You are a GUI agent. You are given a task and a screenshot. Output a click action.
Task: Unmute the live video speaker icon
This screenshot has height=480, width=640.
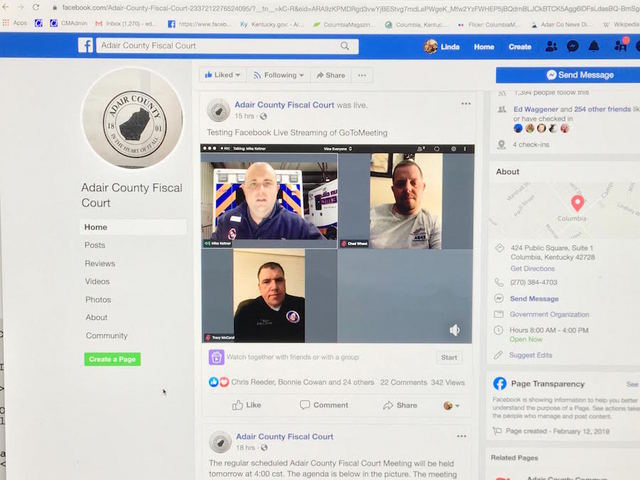(x=455, y=330)
